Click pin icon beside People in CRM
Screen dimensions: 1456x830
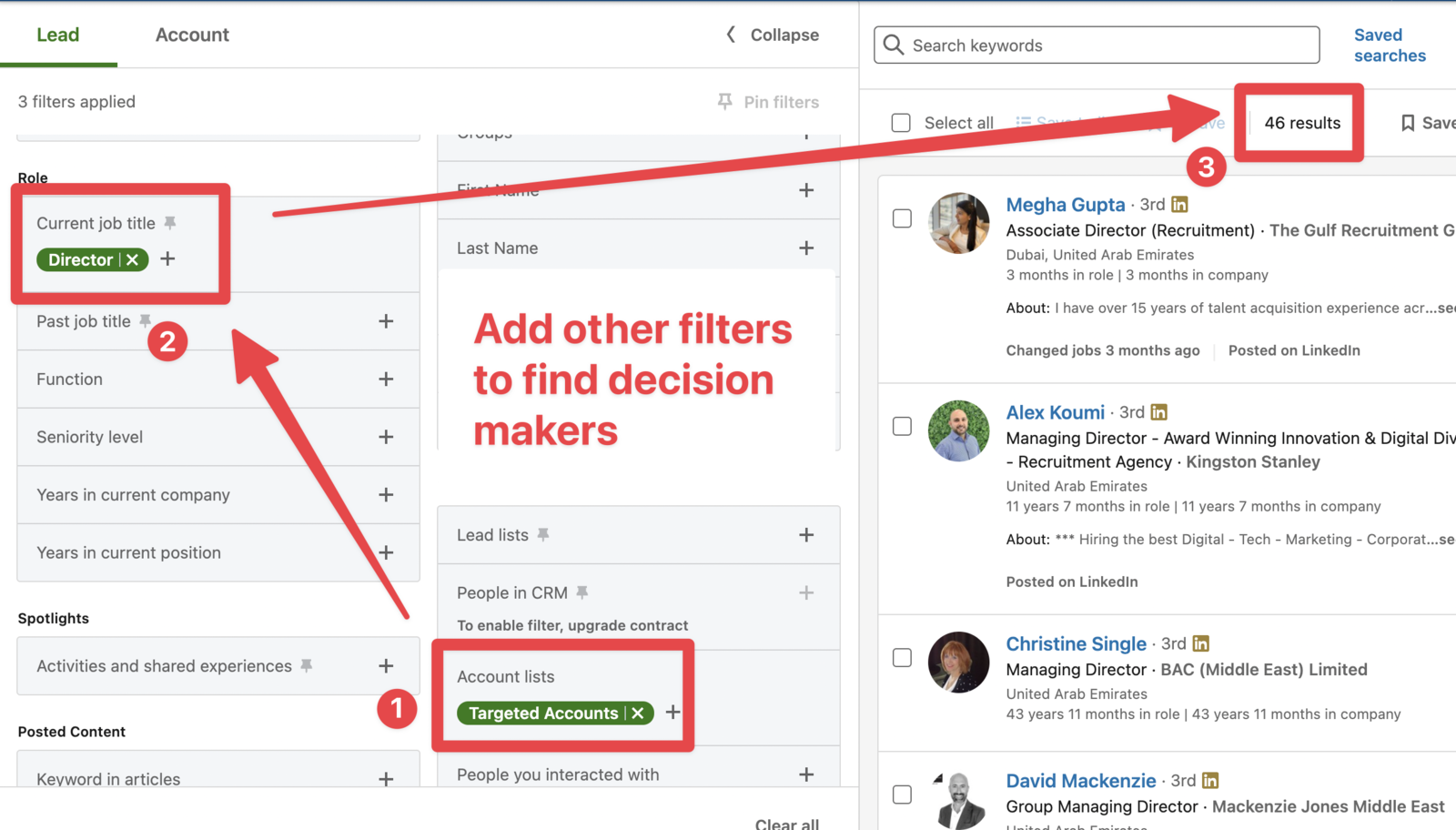click(582, 592)
